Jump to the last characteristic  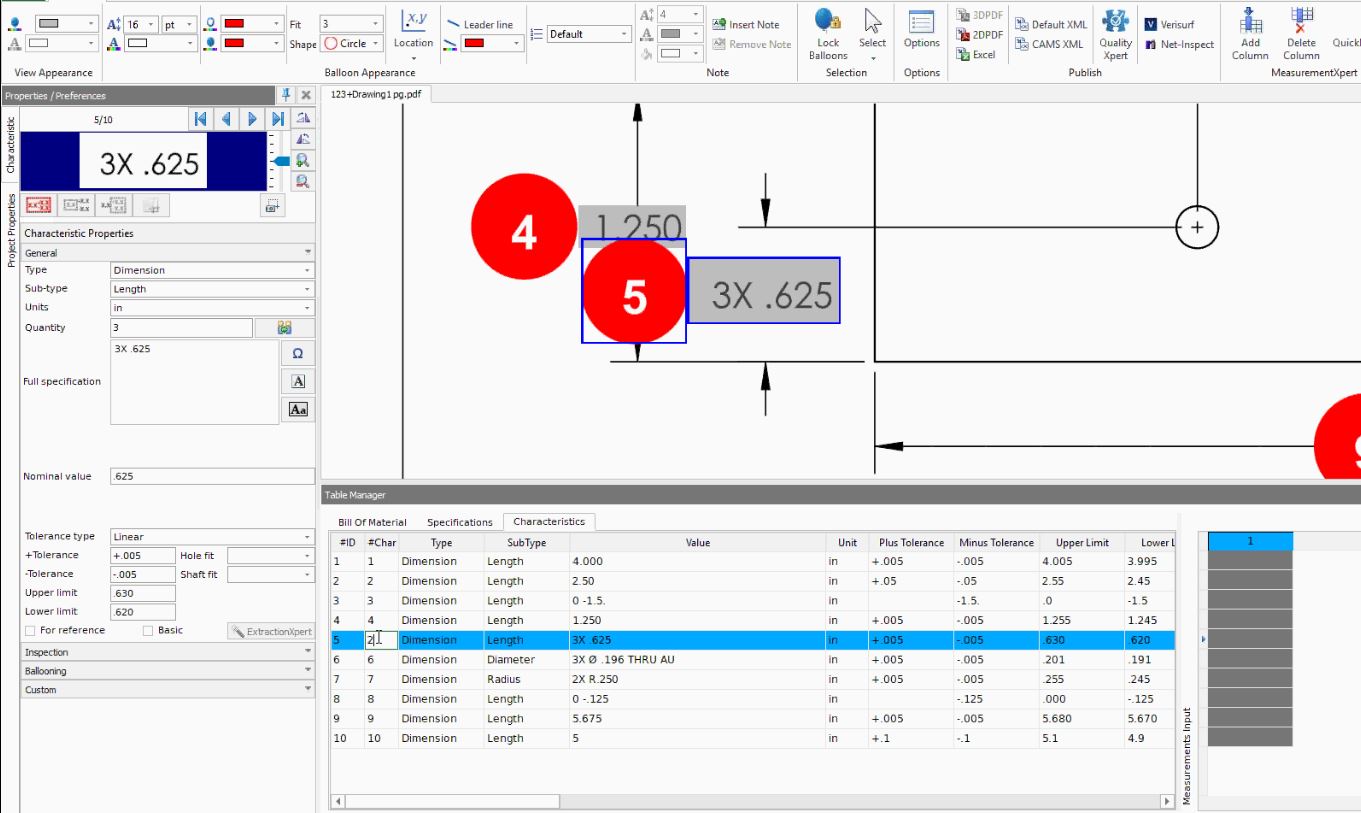[276, 119]
